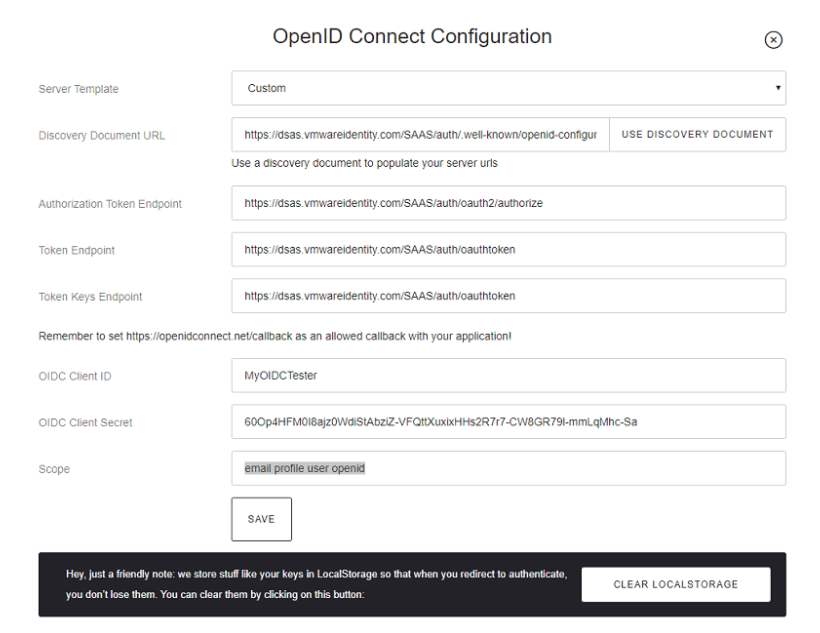Click the Discovery Document URL label

pos(102,136)
